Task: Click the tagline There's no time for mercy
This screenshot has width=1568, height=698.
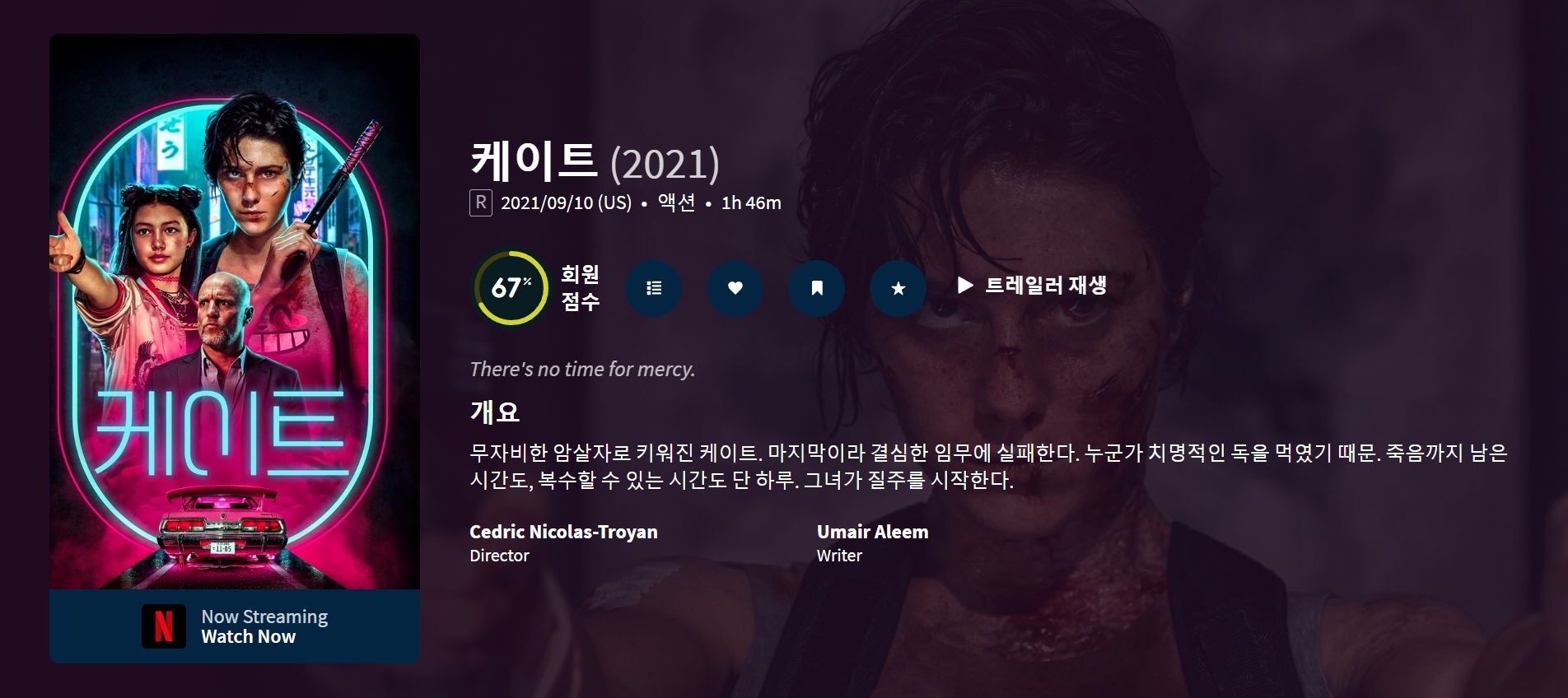Action: (x=582, y=370)
